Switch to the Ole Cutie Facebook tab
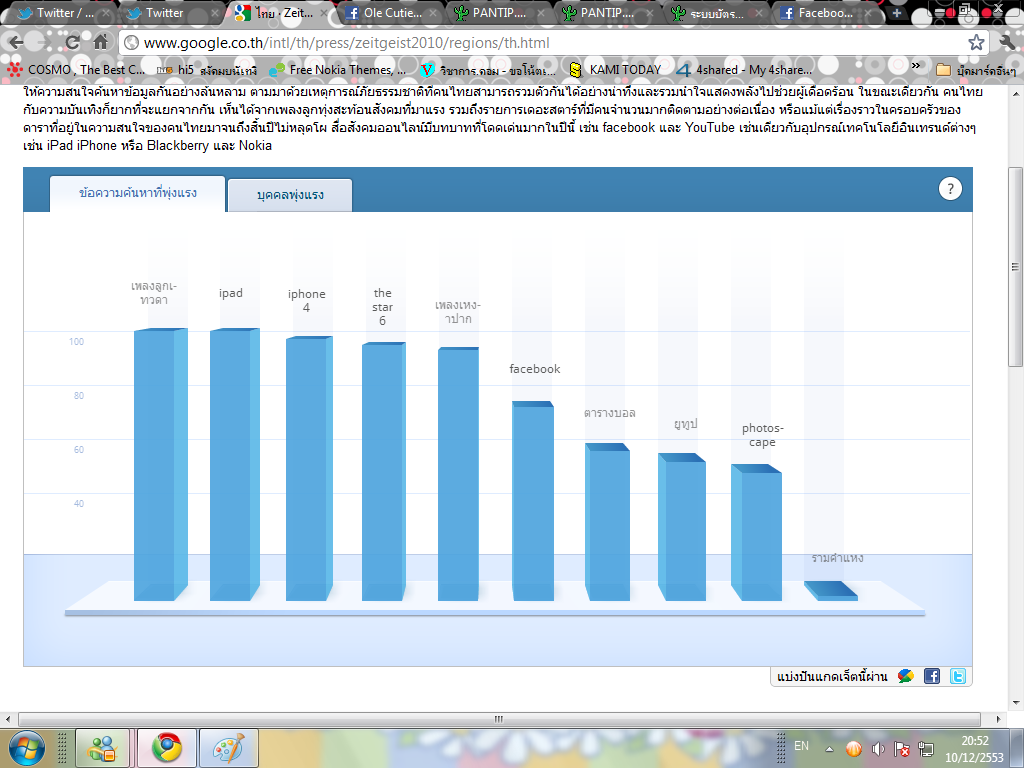Image resolution: width=1024 pixels, height=768 pixels. pyautogui.click(x=389, y=13)
